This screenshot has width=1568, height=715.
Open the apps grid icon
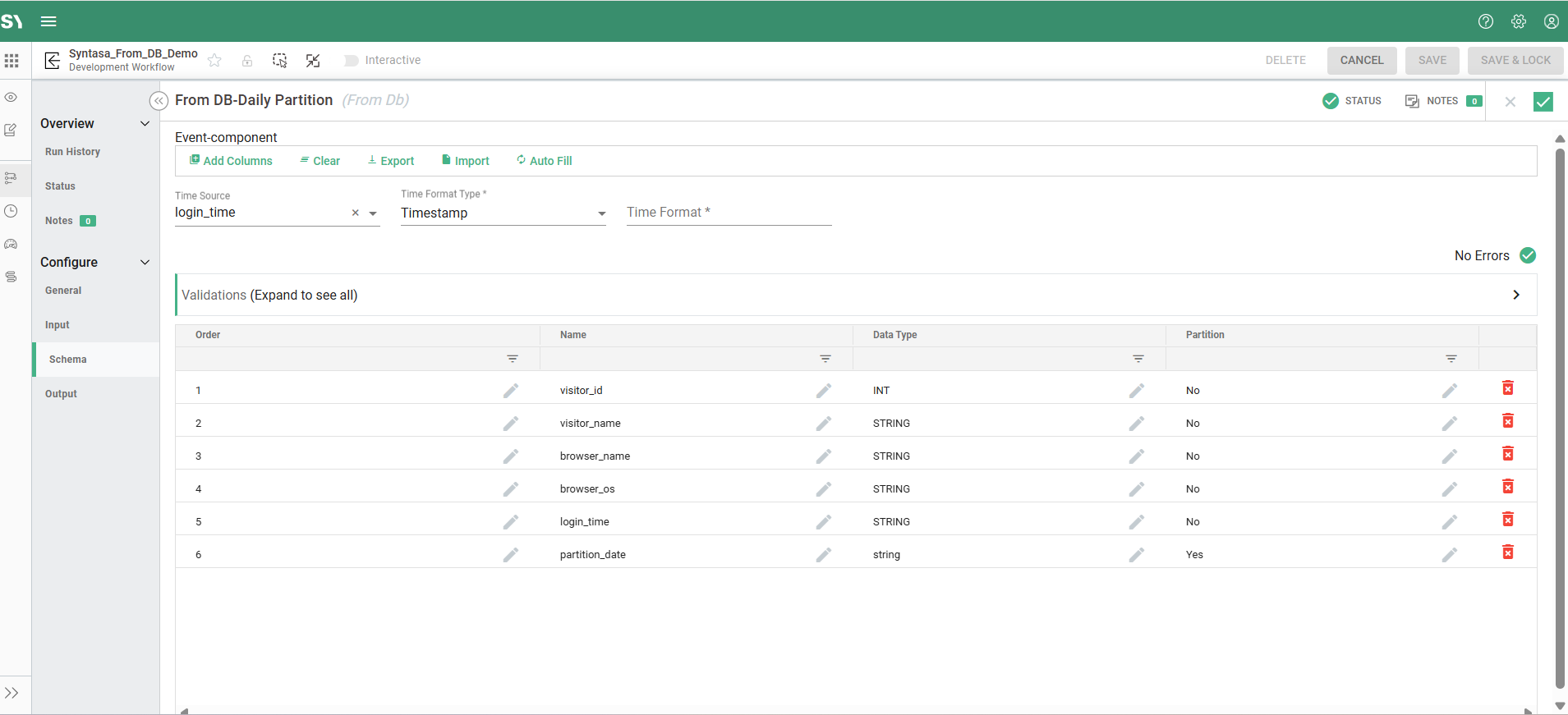tap(11, 61)
